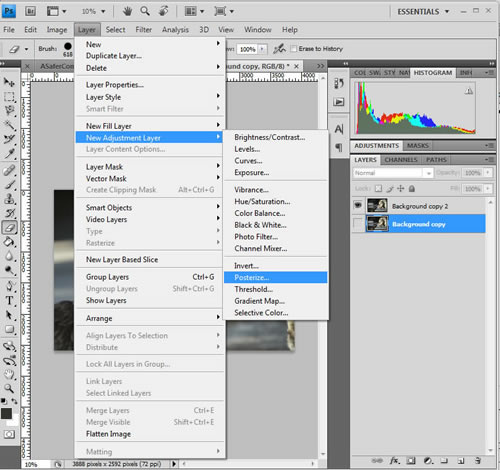500x470 pixels.
Task: Click Group Layers menu entry
Action: point(150,277)
